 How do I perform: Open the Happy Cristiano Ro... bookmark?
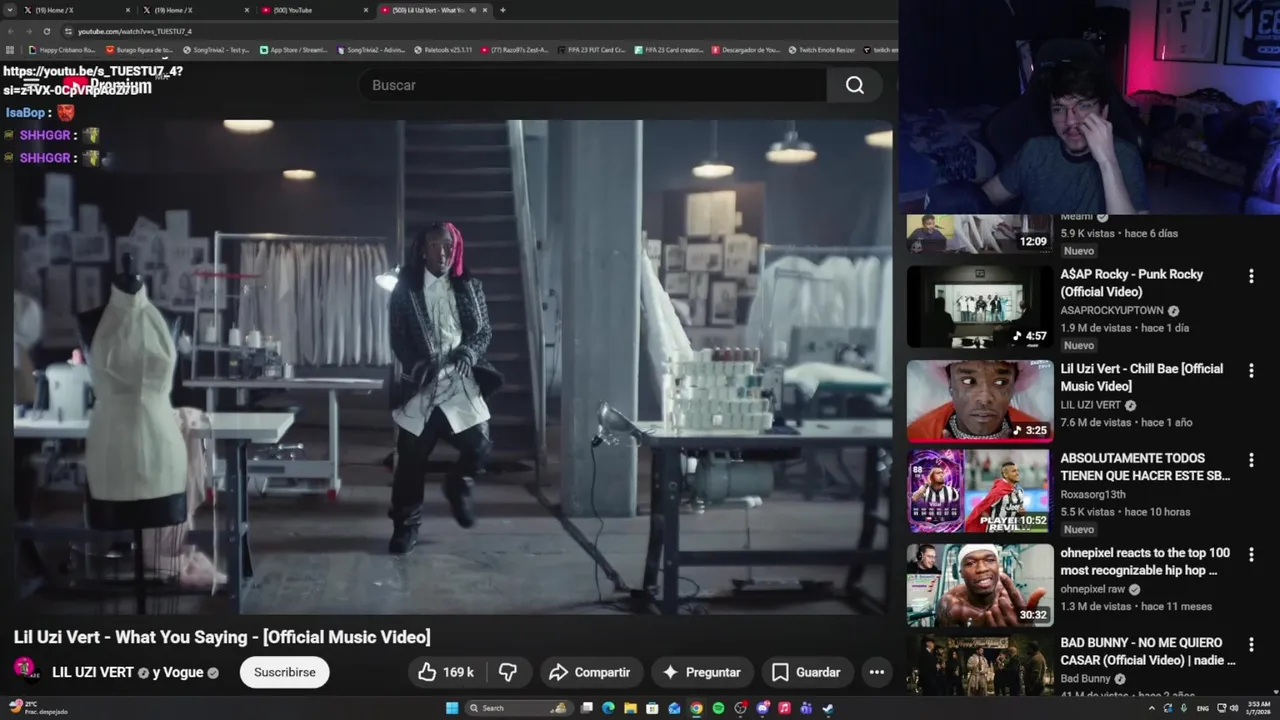coord(62,49)
